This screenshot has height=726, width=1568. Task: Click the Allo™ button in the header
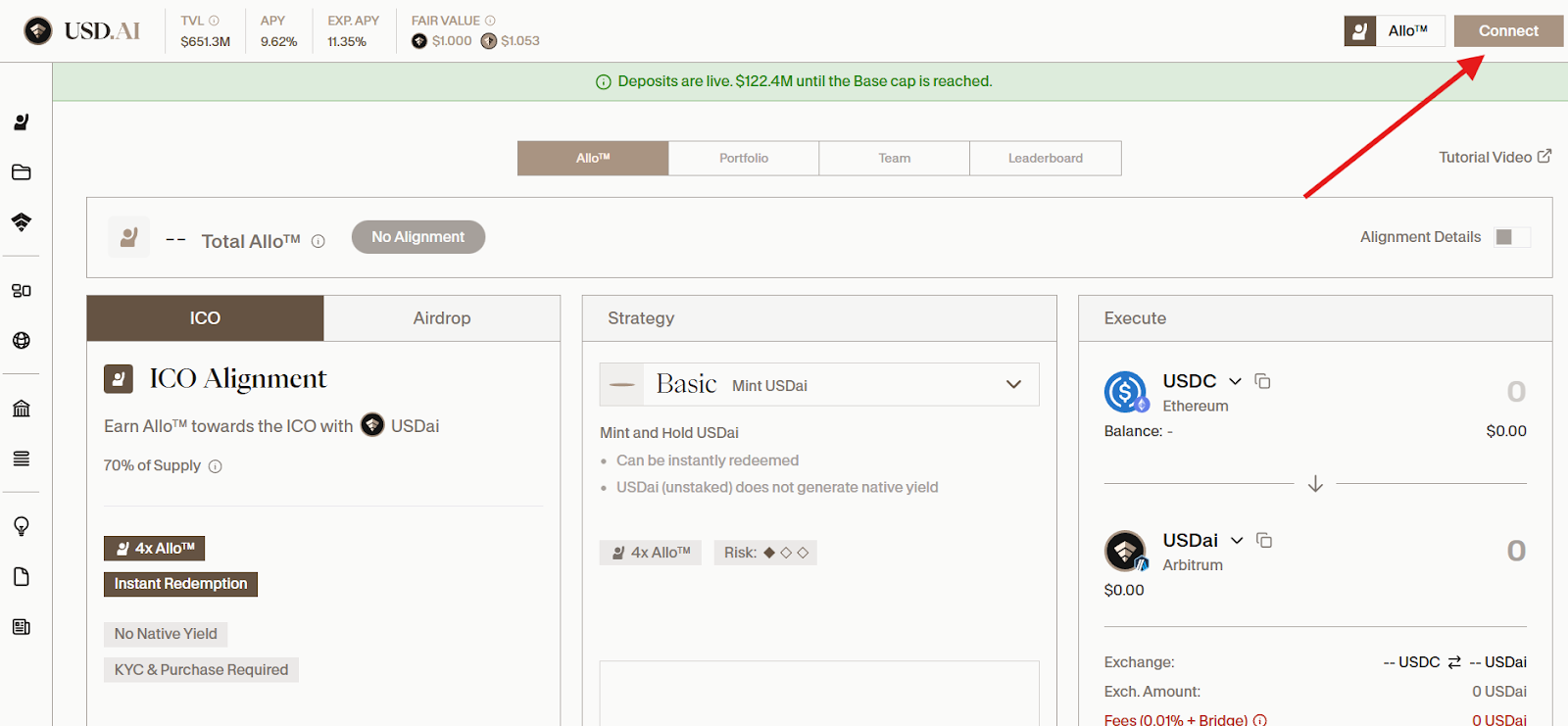[1395, 31]
